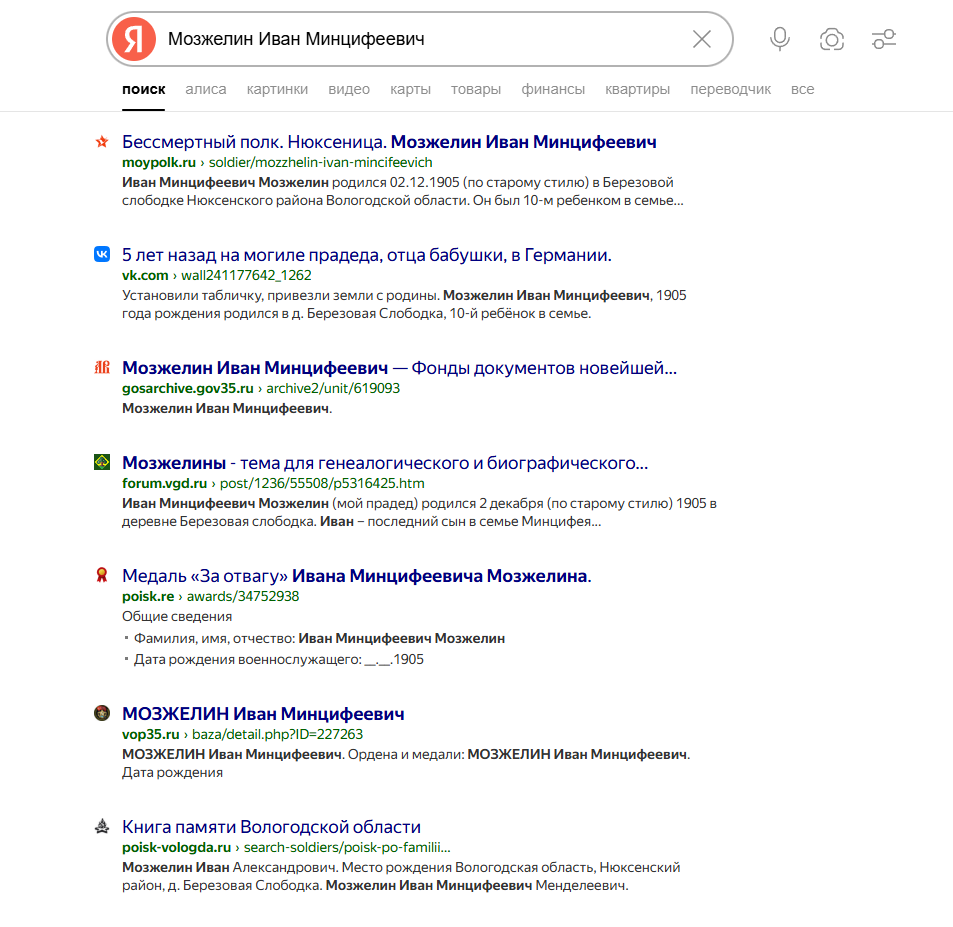Image resolution: width=953 pixels, height=927 pixels.
Task: Open moypolk.ru soldier URL link
Action: [277, 162]
